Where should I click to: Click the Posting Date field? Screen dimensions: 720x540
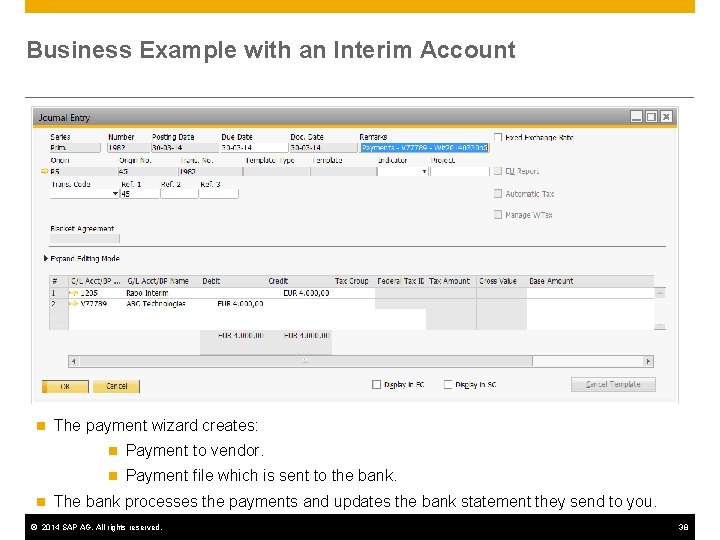tap(185, 148)
